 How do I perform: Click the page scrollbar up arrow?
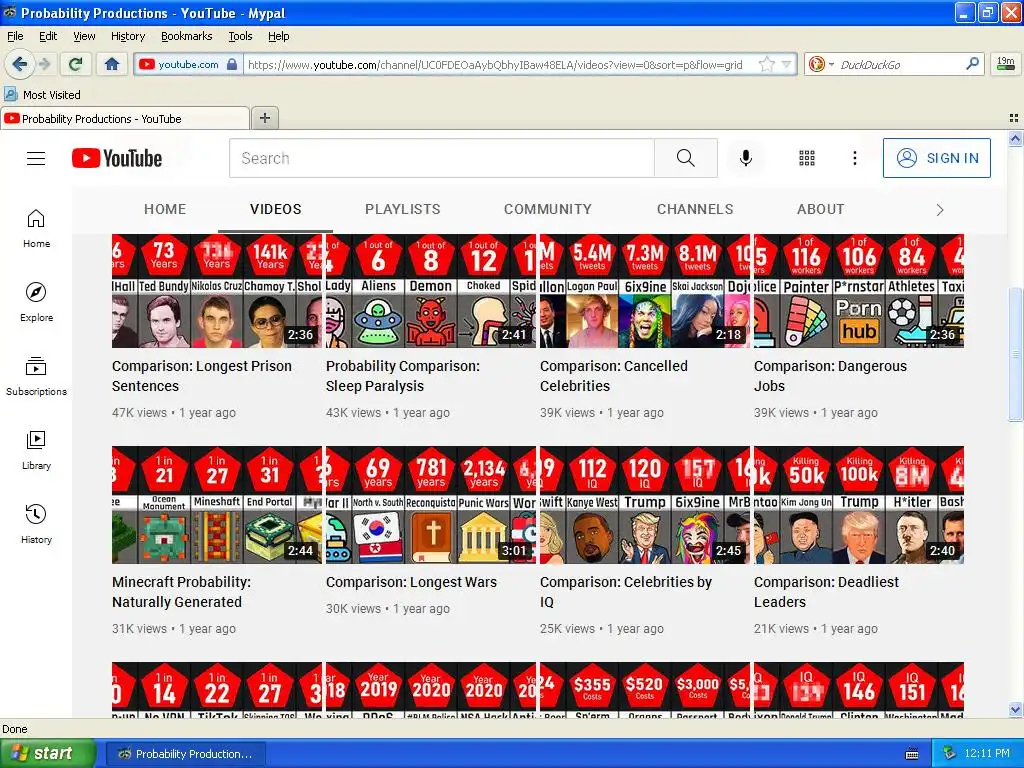(x=1015, y=138)
